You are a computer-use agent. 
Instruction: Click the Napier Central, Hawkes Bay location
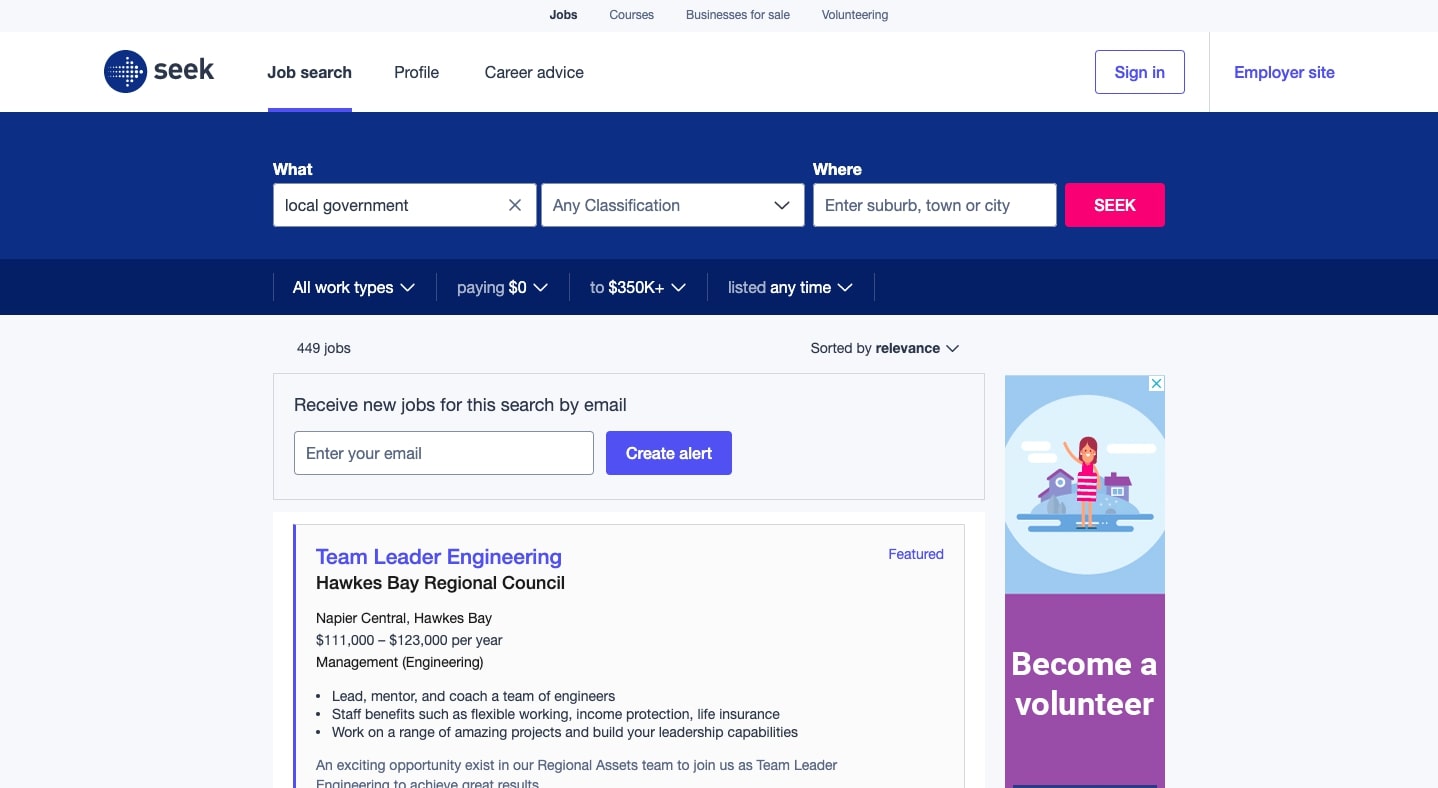pyautogui.click(x=404, y=618)
